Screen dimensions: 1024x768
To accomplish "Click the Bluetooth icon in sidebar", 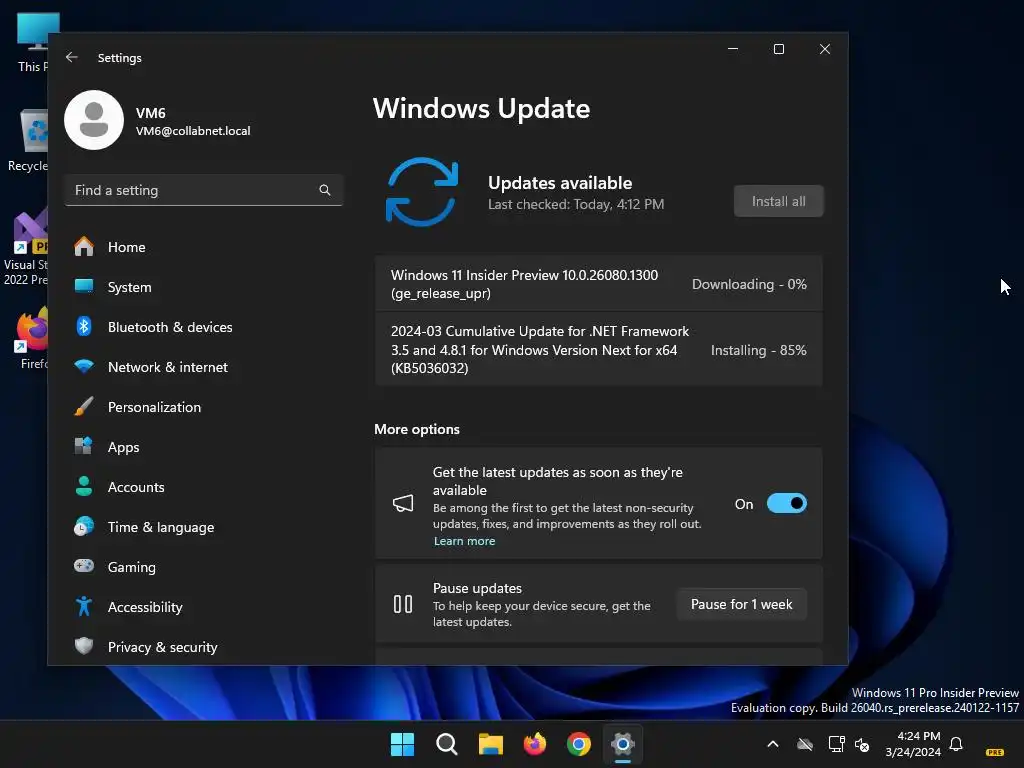I will 84,326.
